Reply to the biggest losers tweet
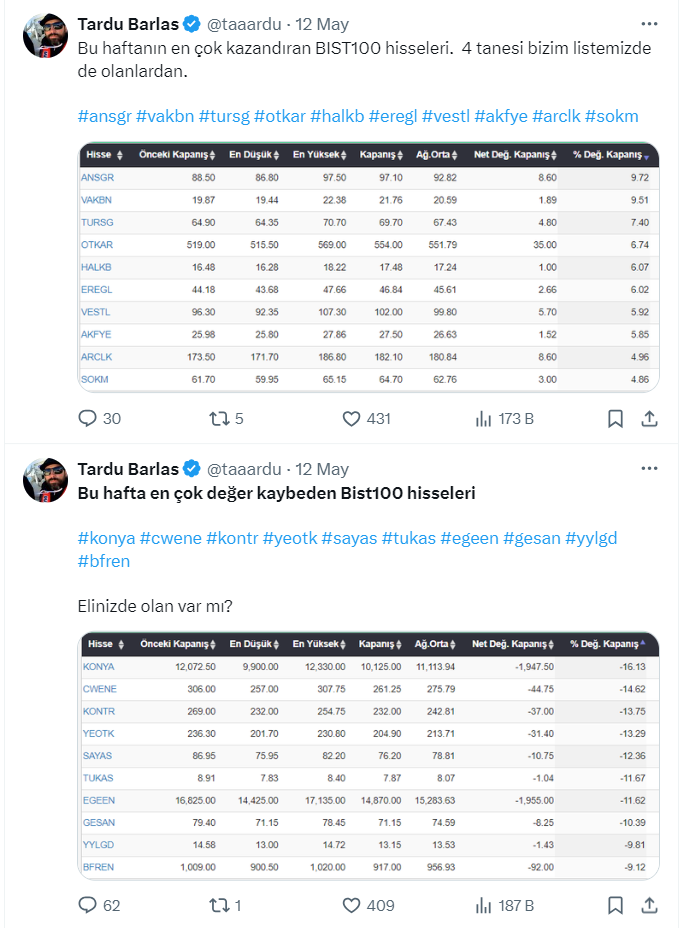682x928 pixels. tap(88, 905)
